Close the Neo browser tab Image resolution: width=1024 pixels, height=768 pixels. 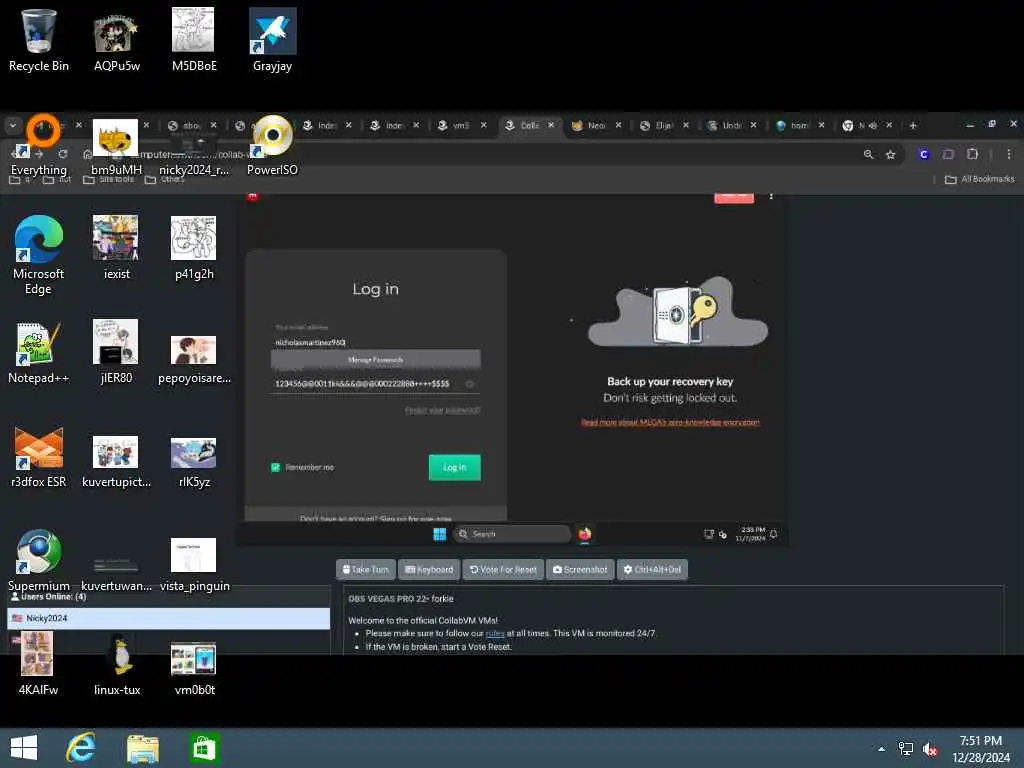tap(618, 125)
